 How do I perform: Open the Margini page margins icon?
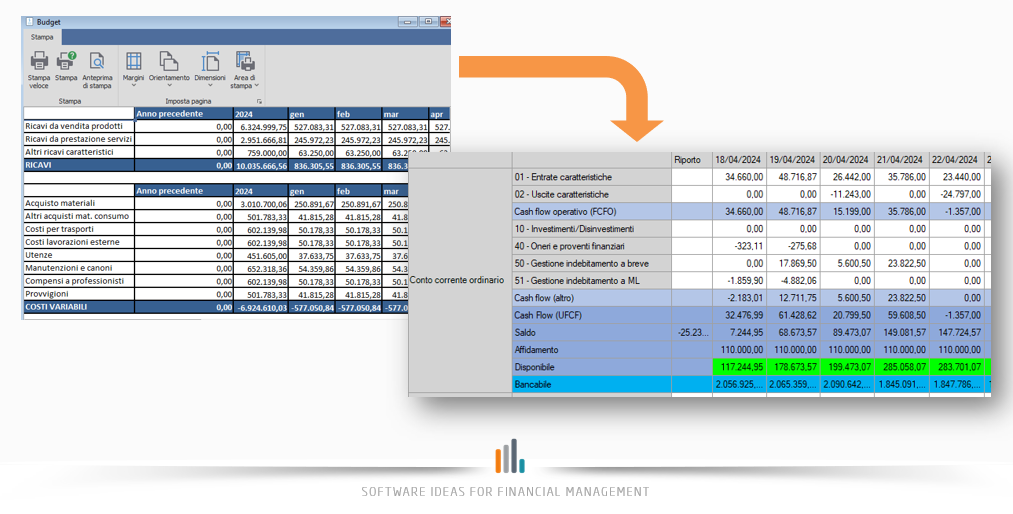133,61
